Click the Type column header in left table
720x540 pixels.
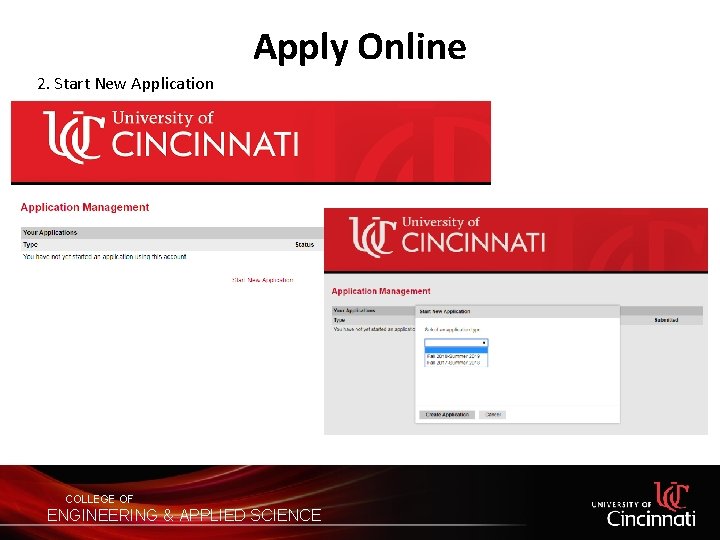click(x=30, y=245)
